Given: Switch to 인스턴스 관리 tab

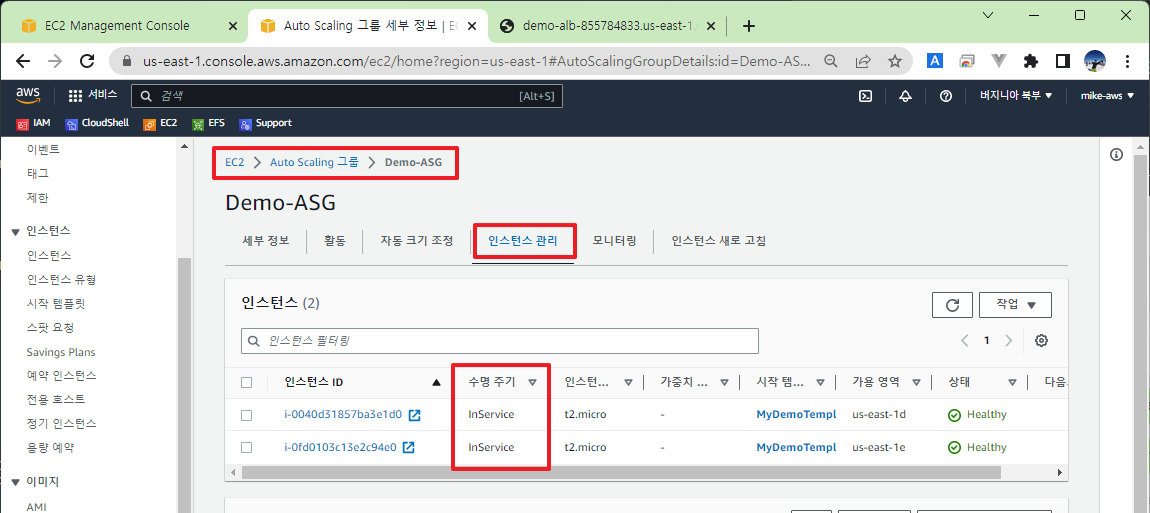Looking at the screenshot, I should pos(522,241).
